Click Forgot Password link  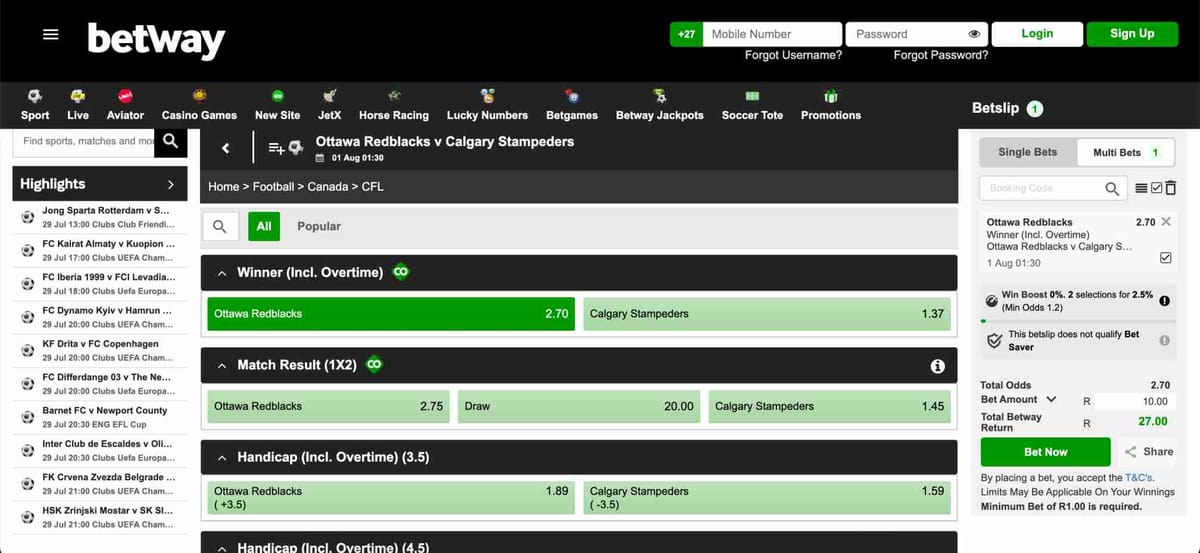pos(941,55)
